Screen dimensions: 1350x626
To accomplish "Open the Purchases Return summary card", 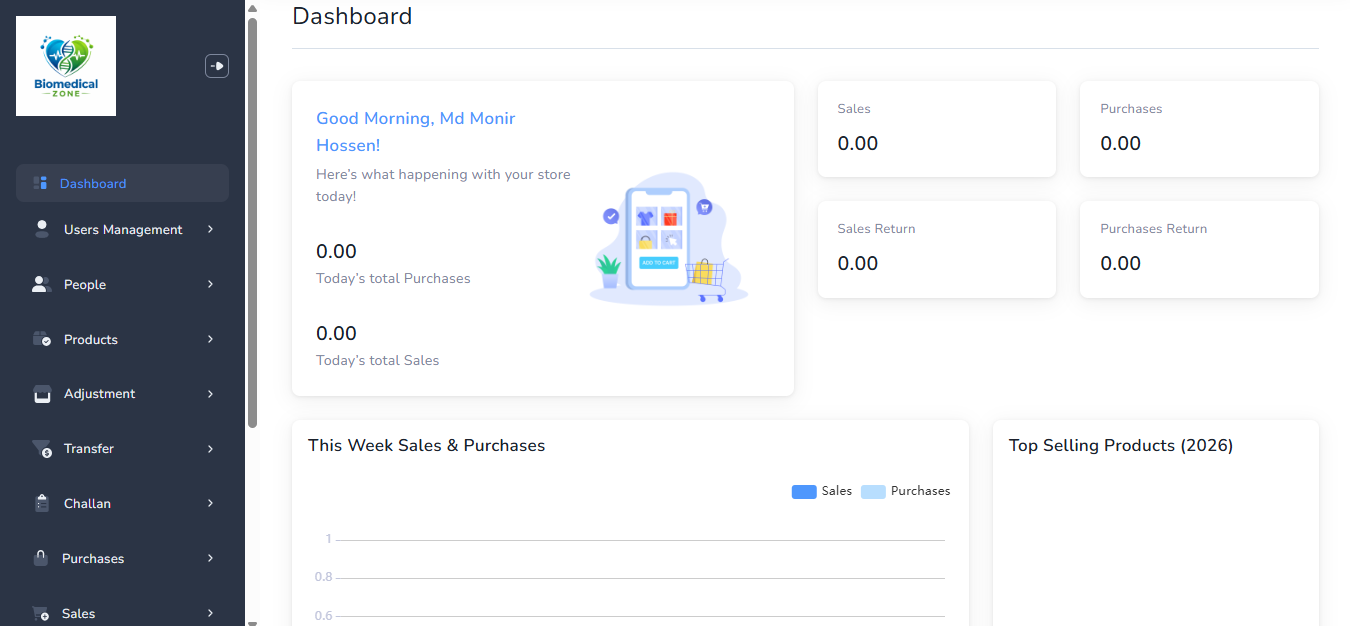I will point(1199,249).
